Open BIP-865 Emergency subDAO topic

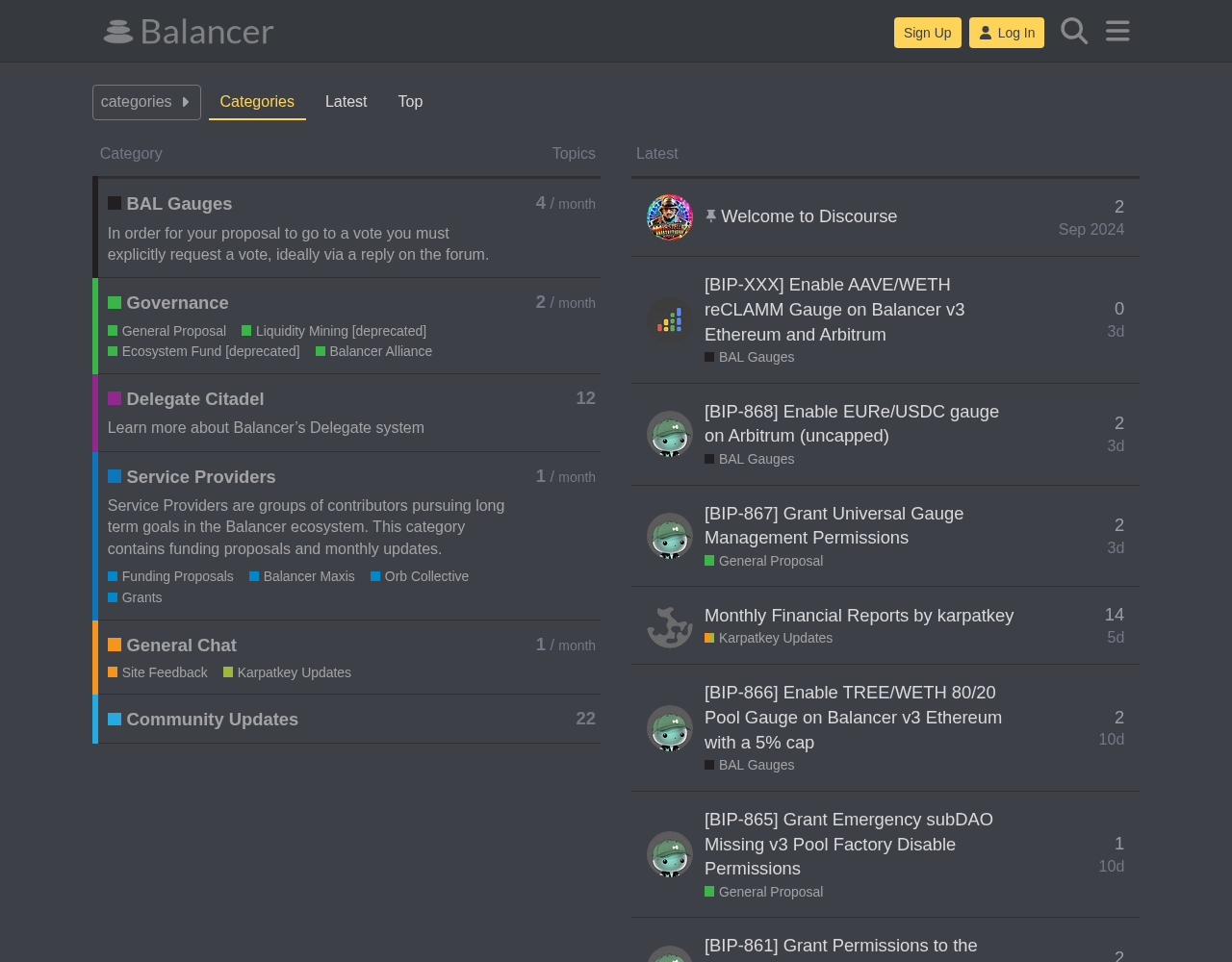click(849, 844)
